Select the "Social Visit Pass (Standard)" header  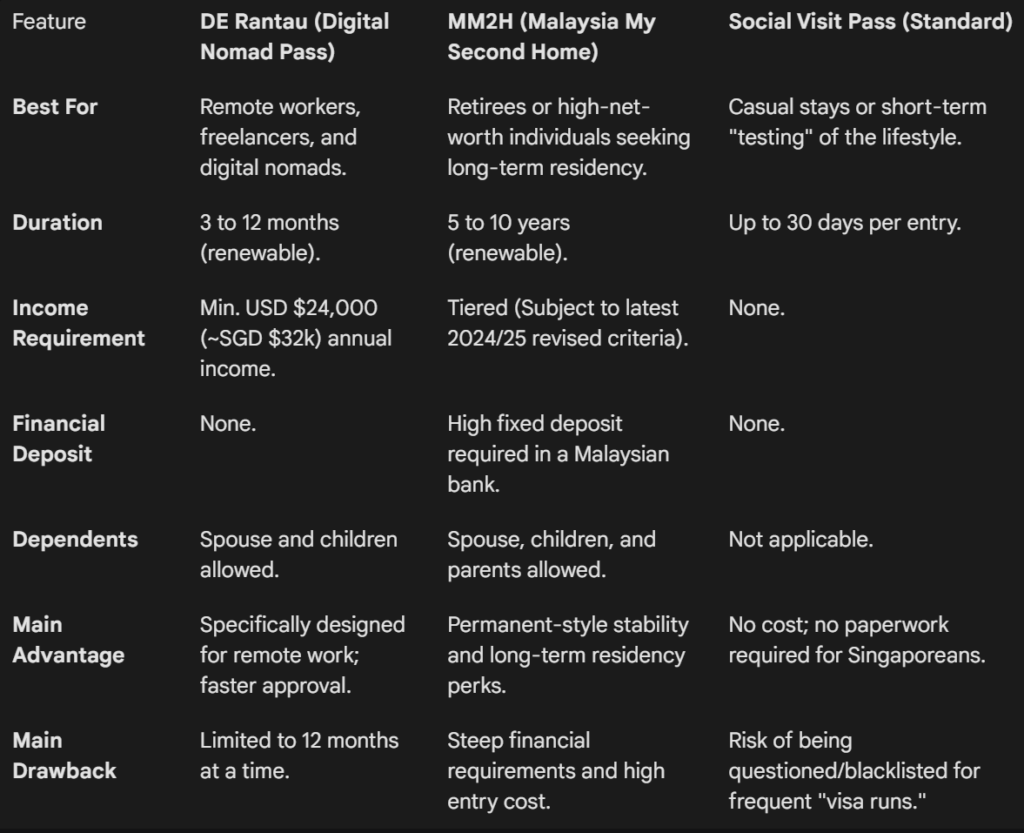tap(870, 22)
